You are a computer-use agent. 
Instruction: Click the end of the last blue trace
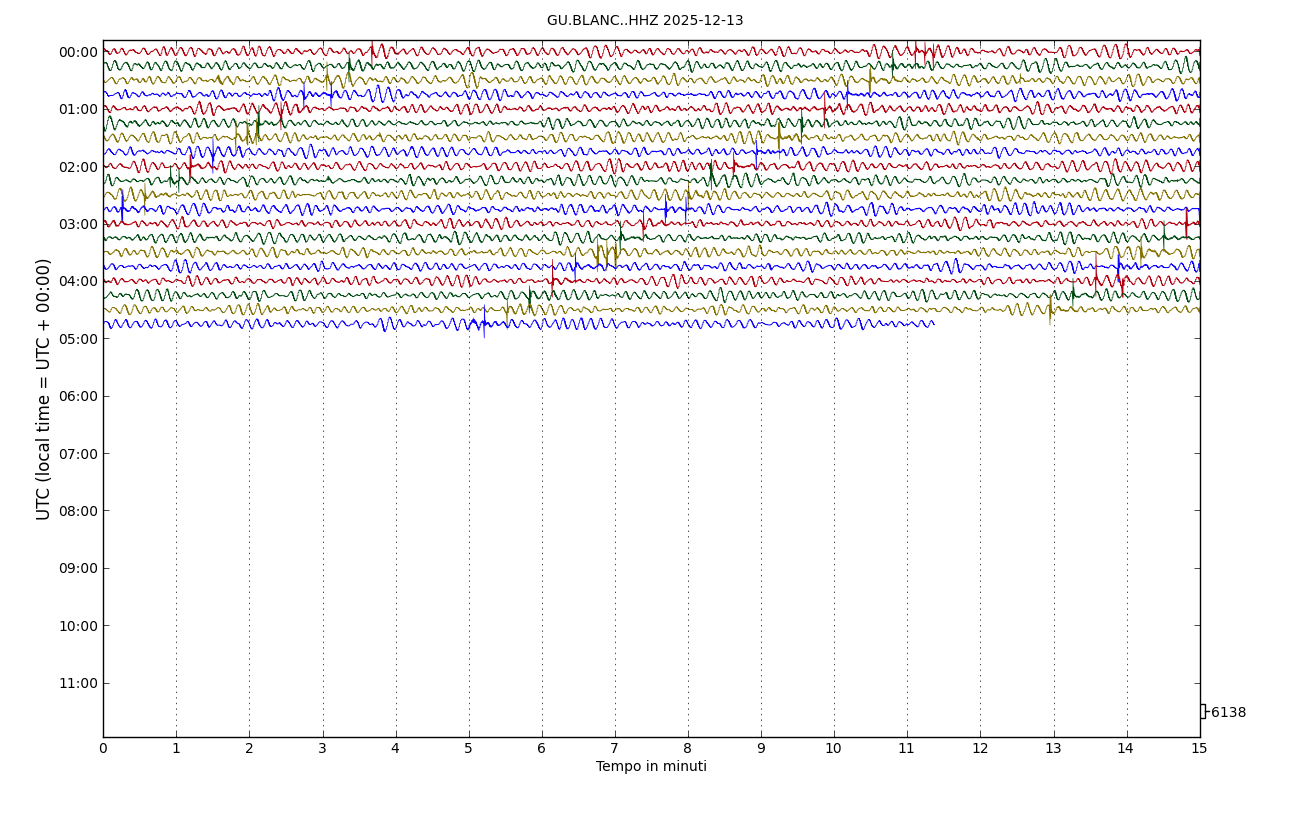click(933, 323)
